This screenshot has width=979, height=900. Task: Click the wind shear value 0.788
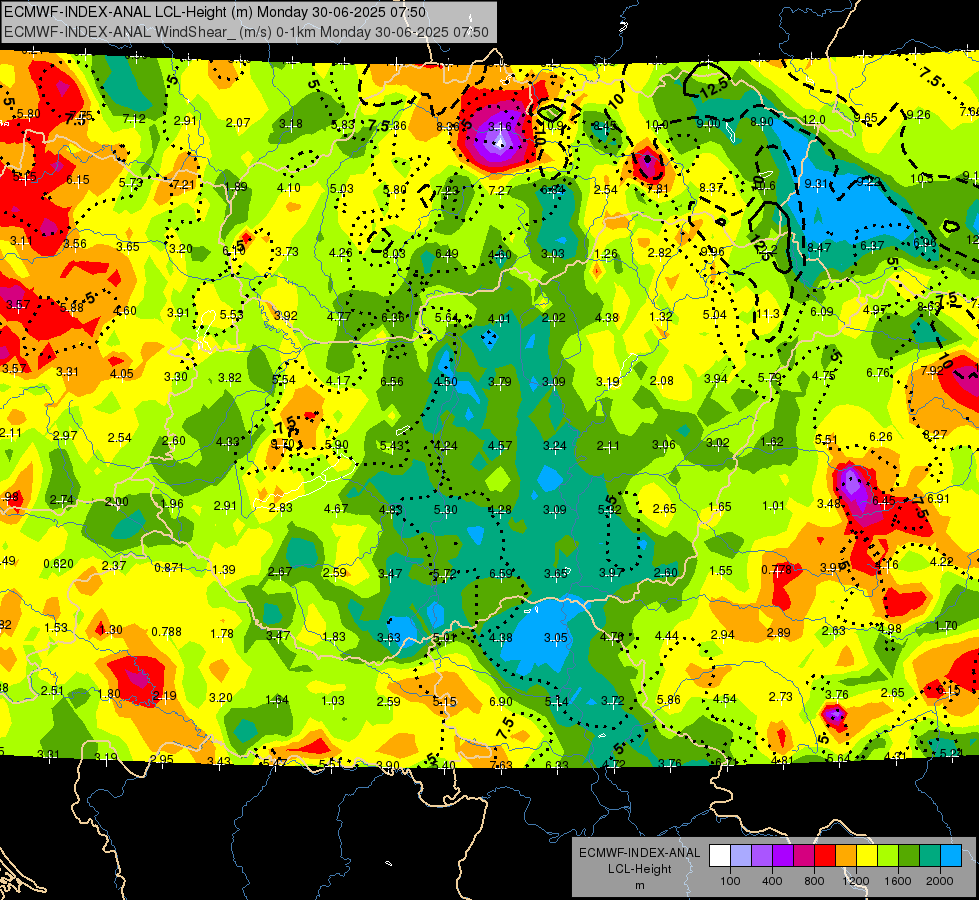[166, 631]
